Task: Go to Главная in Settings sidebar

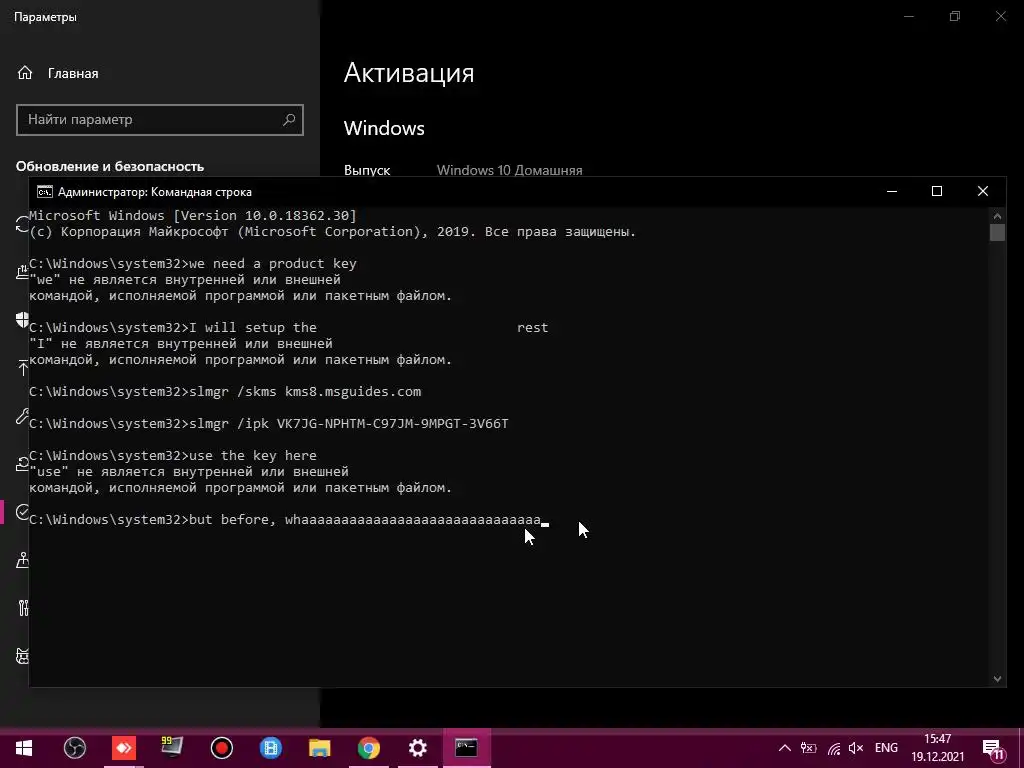Action: [x=73, y=74]
